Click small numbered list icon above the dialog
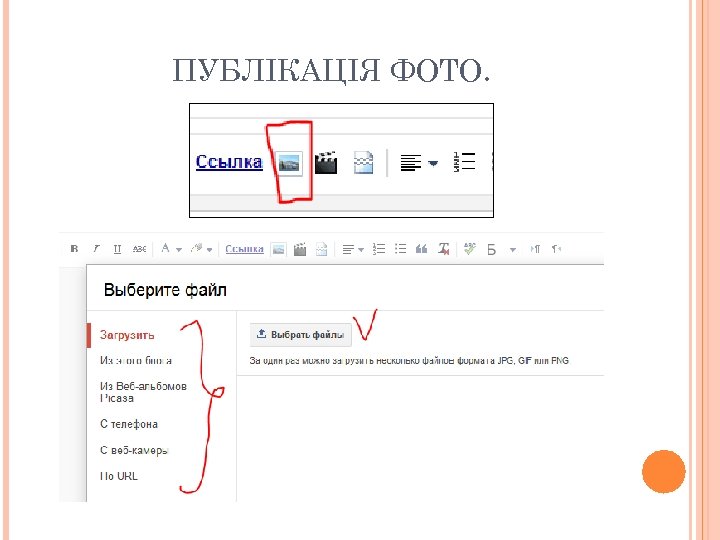 point(379,249)
